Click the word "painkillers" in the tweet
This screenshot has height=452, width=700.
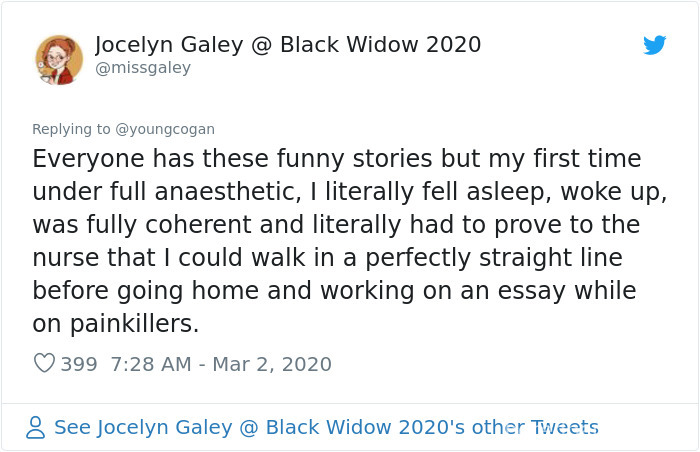pyautogui.click(x=134, y=323)
